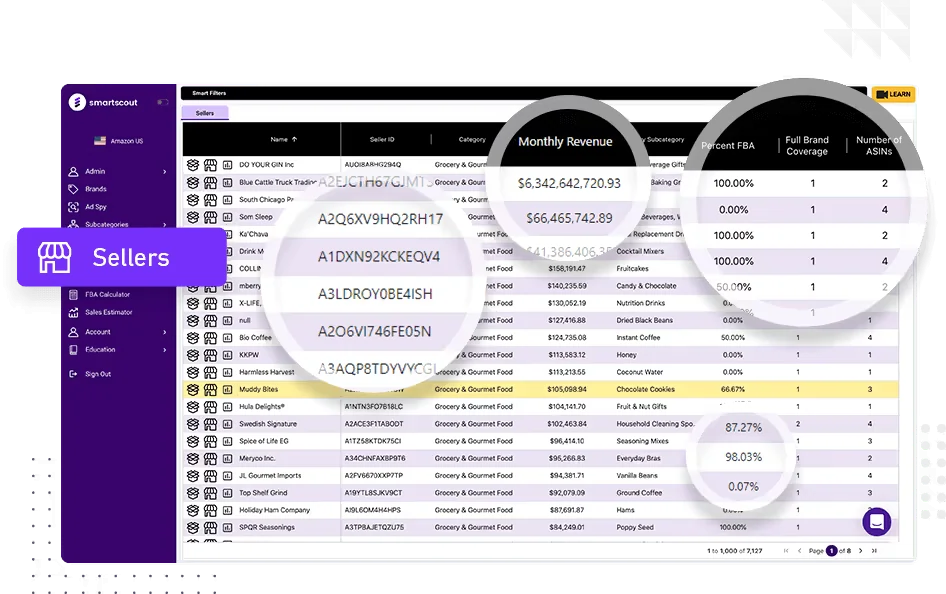Image resolution: width=946 pixels, height=594 pixels.
Task: Click the storefront icon for DO YOUR GIN Inc
Action: coord(211,164)
